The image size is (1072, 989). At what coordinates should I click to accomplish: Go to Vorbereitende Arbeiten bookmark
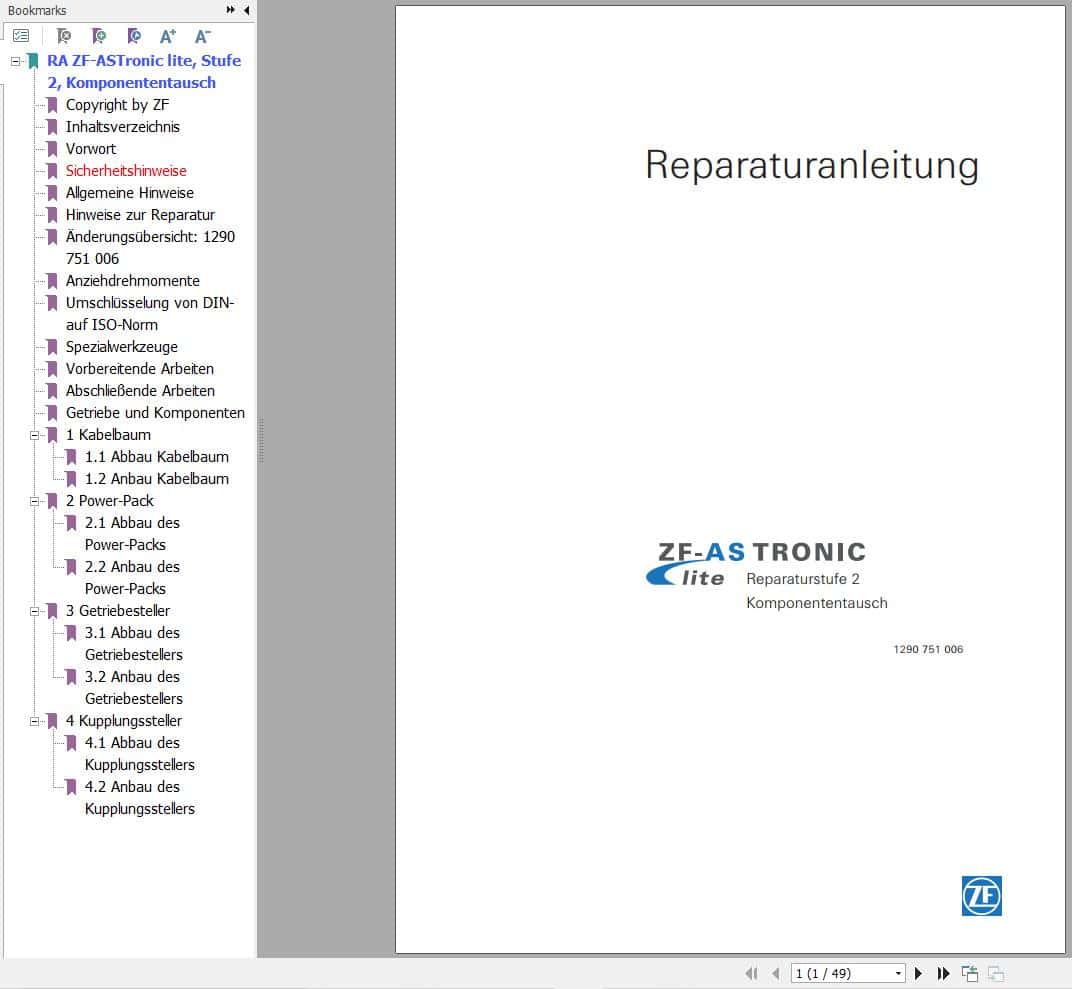(139, 368)
